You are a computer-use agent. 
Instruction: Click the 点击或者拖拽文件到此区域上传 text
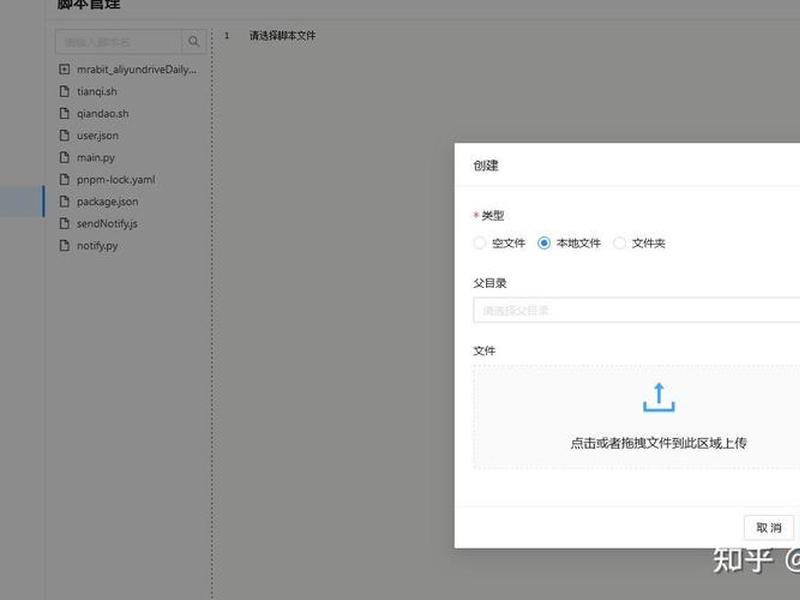click(659, 443)
